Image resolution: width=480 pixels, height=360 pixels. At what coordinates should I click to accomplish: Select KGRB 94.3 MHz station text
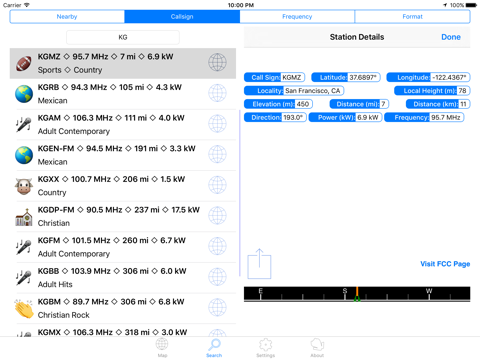click(x=110, y=87)
